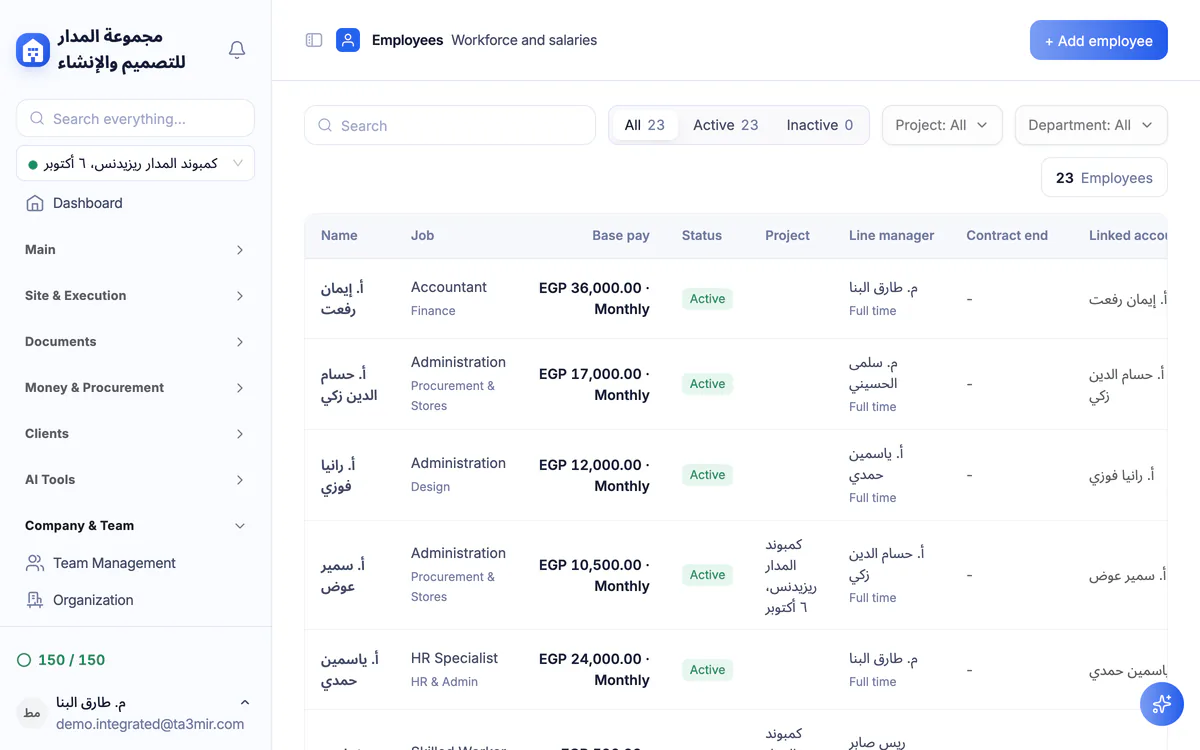Click the employee Search input
The height and width of the screenshot is (750, 1200).
point(450,126)
